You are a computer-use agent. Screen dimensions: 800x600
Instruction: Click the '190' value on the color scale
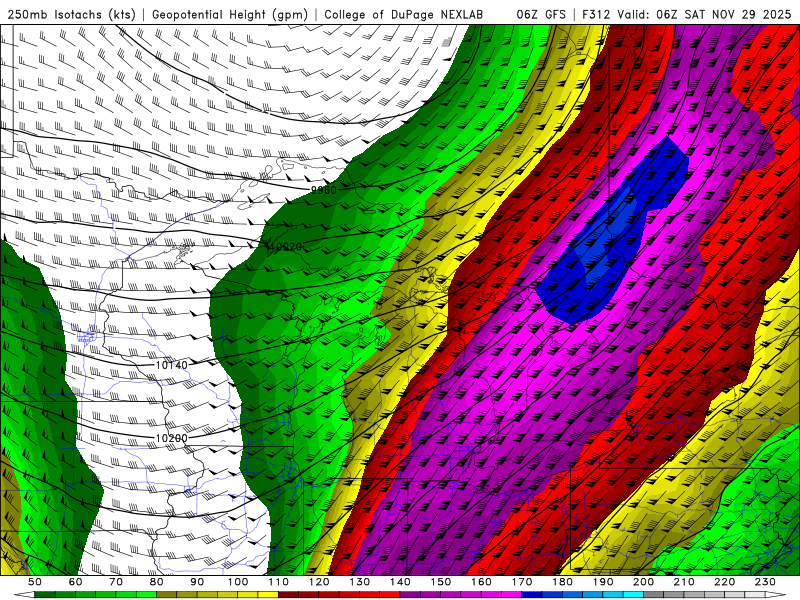(603, 582)
